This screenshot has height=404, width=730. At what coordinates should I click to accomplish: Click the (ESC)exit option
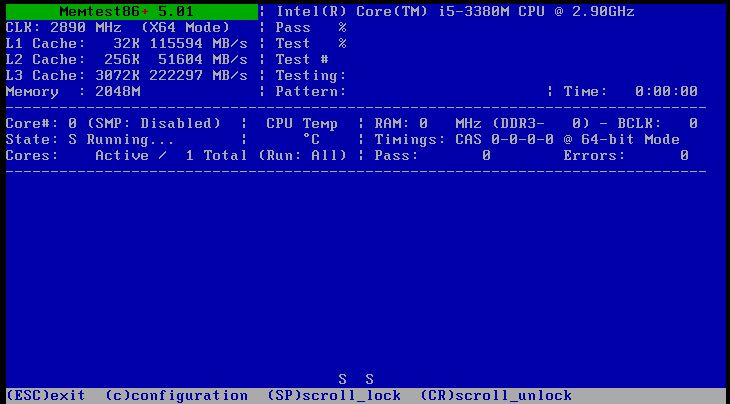click(x=46, y=396)
